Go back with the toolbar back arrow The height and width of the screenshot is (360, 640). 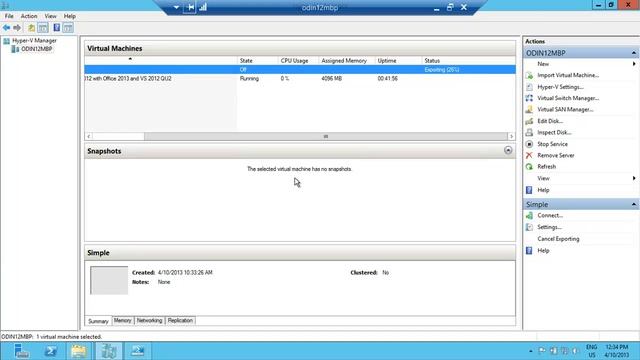6,28
